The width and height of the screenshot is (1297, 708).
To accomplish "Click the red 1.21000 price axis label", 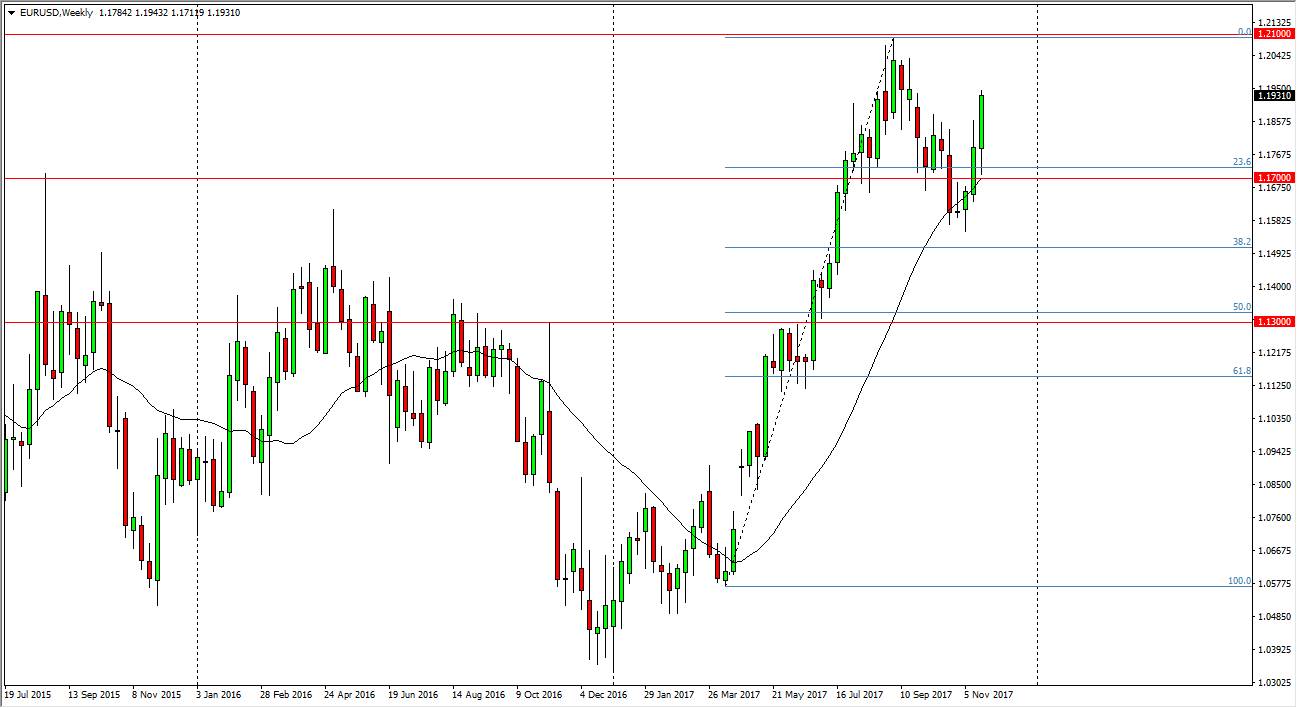I will click(x=1276, y=33).
